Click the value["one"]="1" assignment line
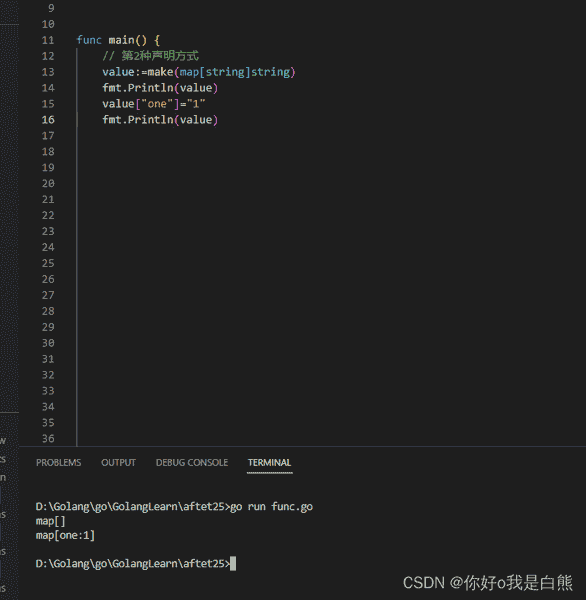This screenshot has width=586, height=600. pos(153,104)
